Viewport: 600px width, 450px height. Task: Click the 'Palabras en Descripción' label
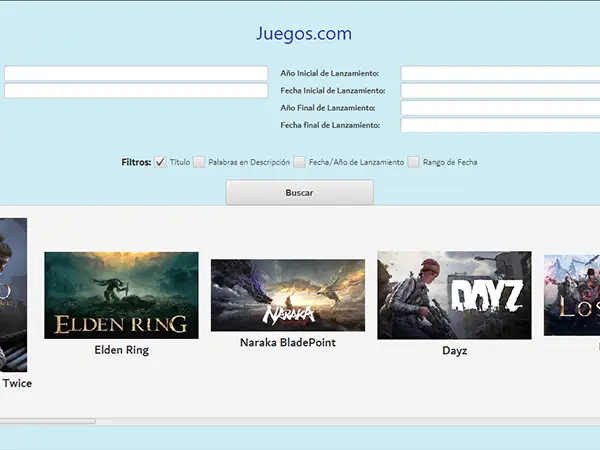coord(249,162)
